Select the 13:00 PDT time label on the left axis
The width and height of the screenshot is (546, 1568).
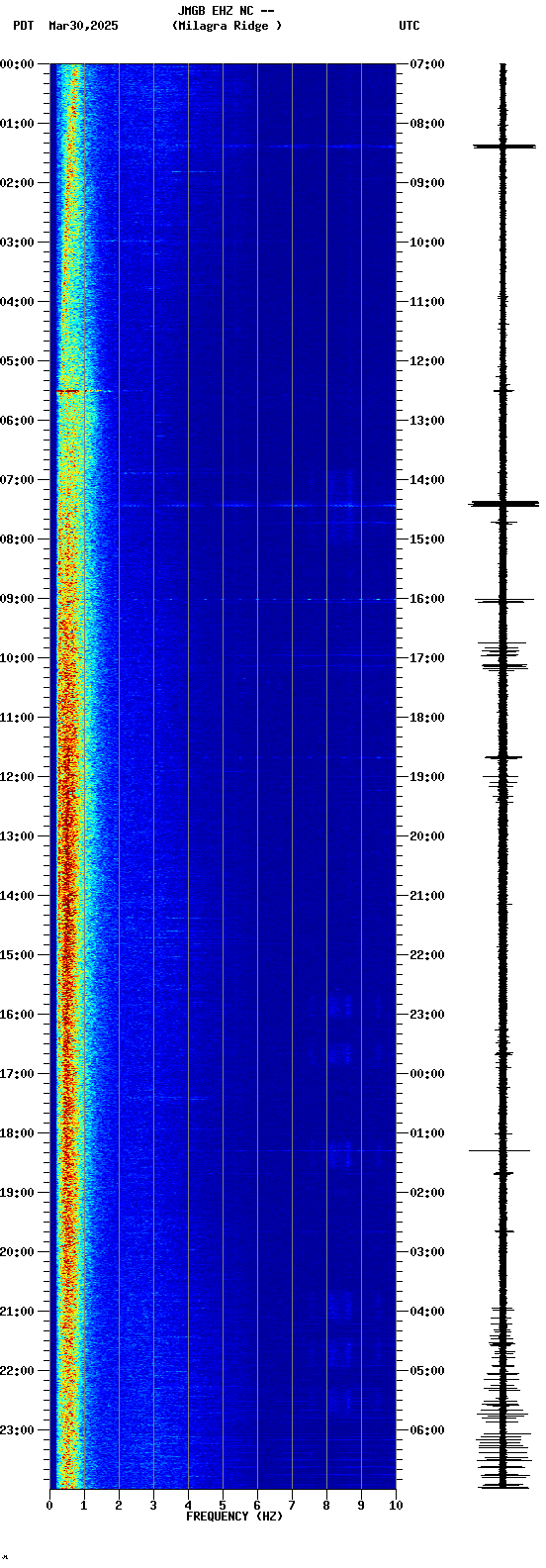[17, 836]
